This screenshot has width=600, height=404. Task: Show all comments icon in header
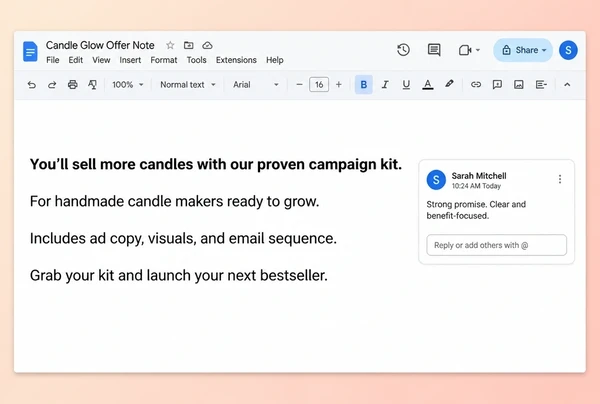click(x=434, y=50)
